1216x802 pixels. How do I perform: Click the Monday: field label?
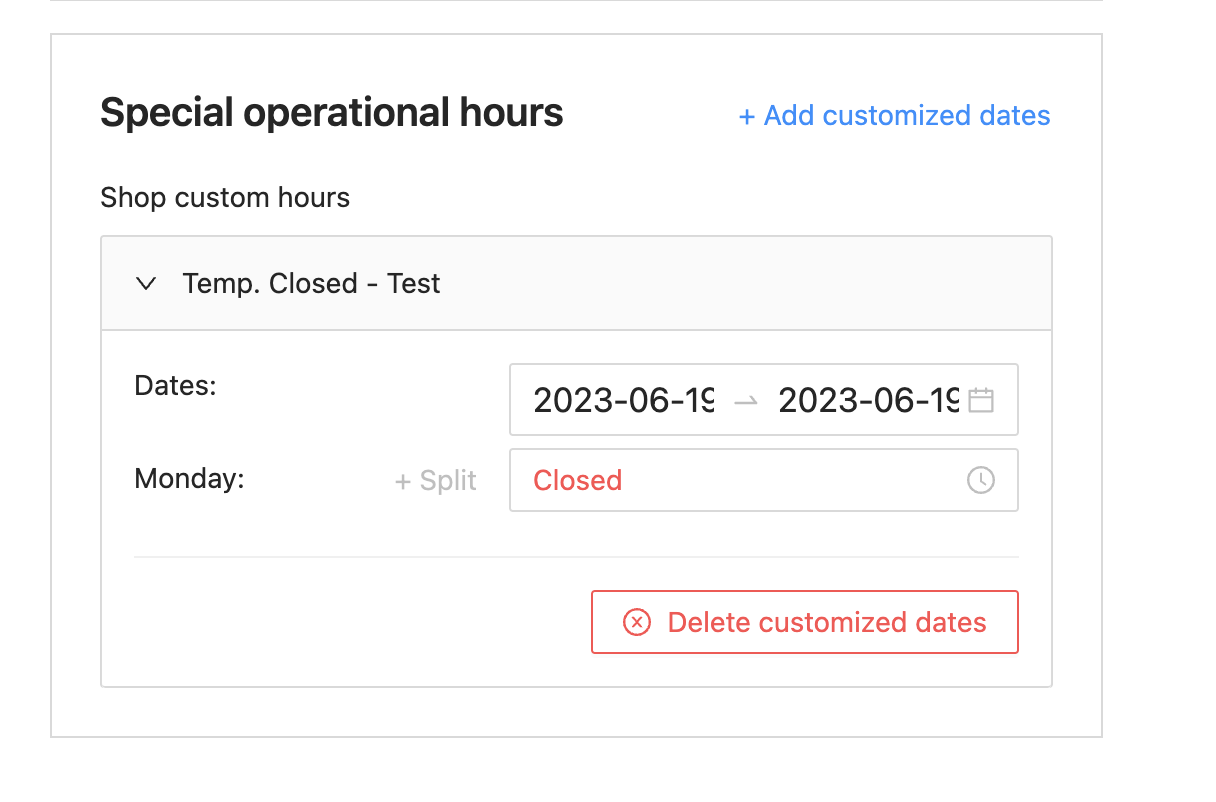click(189, 478)
